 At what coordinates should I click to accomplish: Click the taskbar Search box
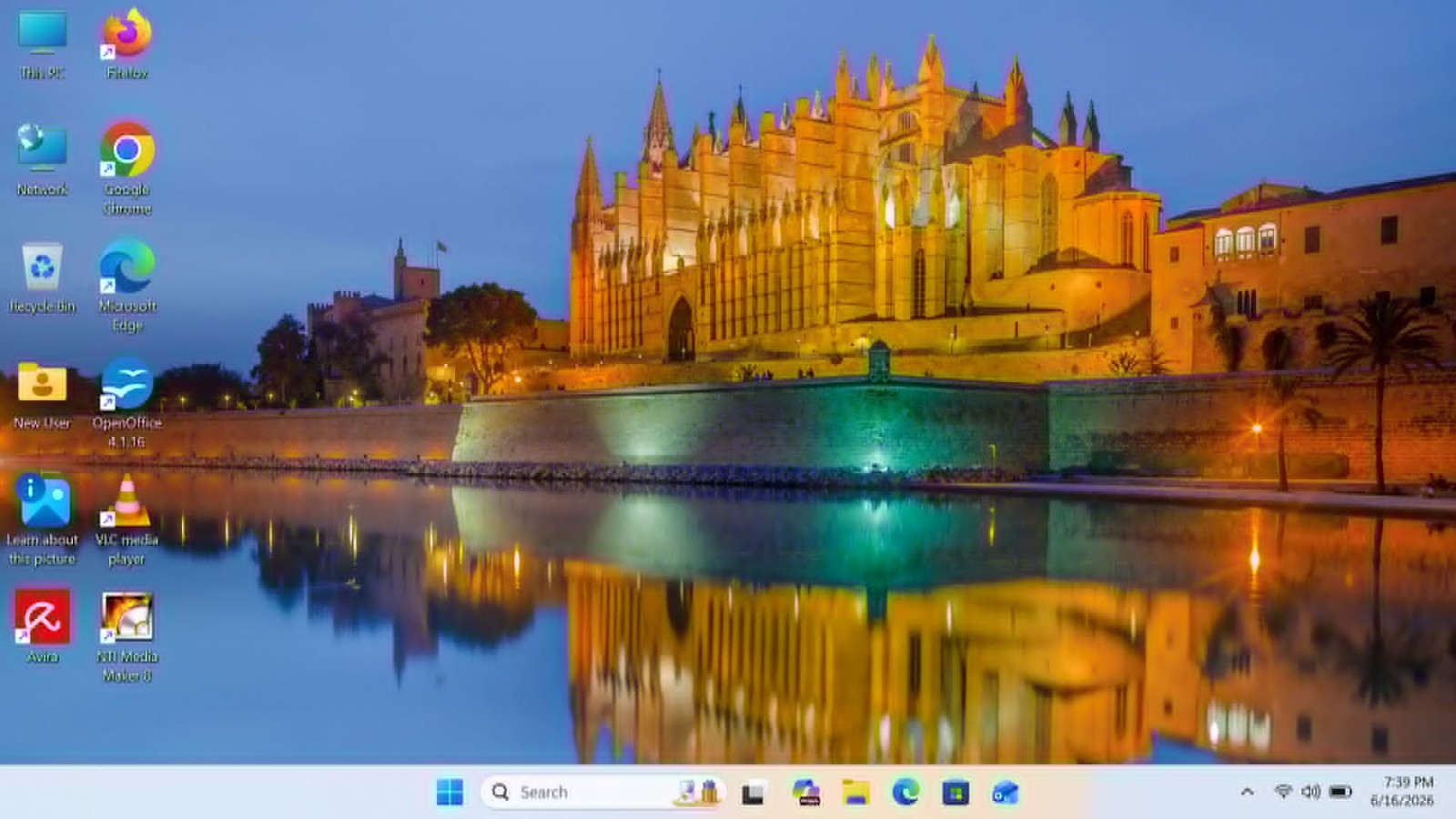pyautogui.click(x=602, y=793)
